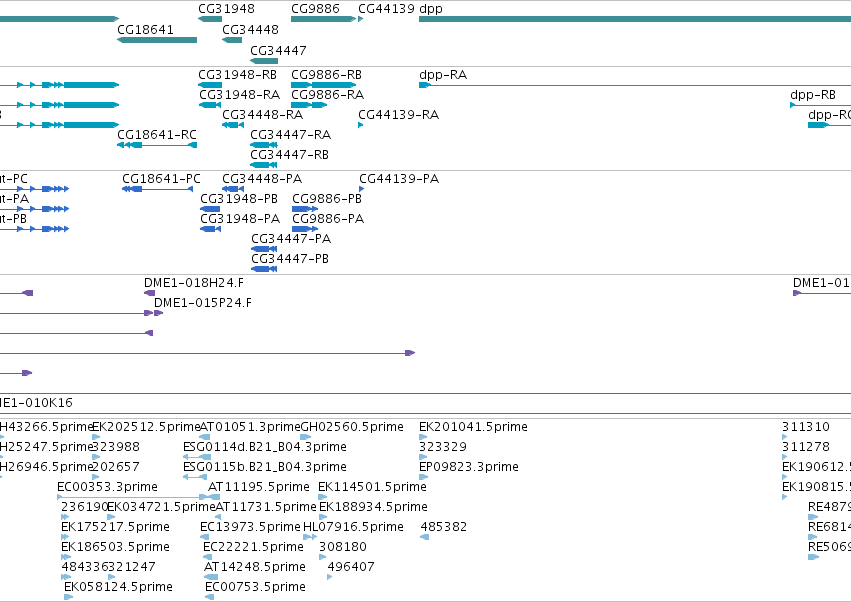Screen dimensions: 851x602
Task: Select the 202657 EST label
Action: click(116, 467)
